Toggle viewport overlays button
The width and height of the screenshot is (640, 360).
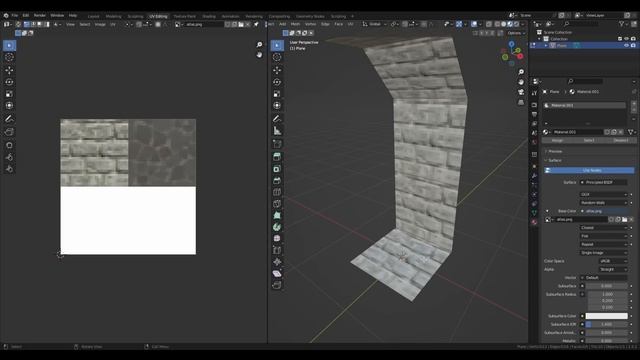[x=474, y=24]
